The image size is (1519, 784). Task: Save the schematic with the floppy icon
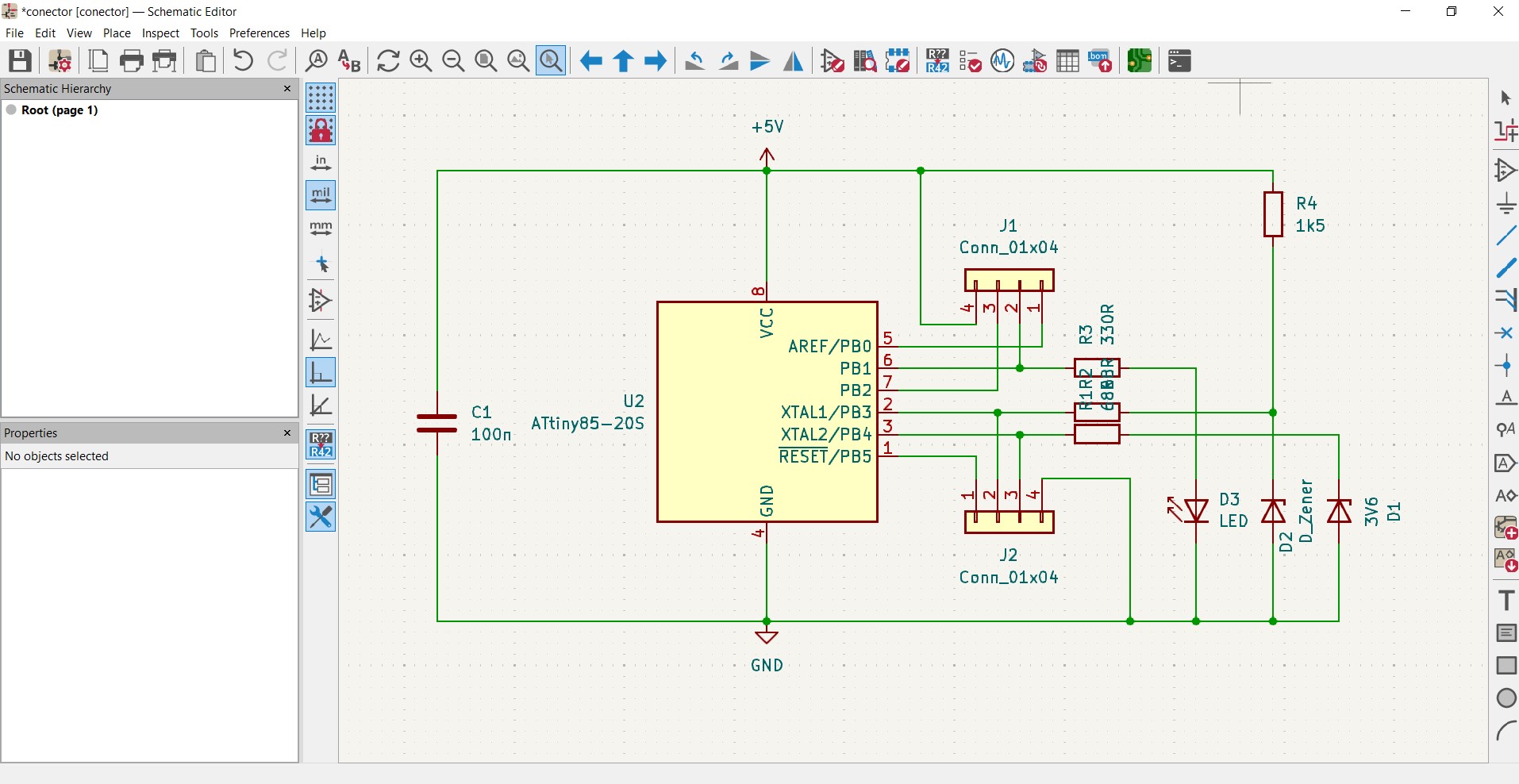pyautogui.click(x=20, y=60)
